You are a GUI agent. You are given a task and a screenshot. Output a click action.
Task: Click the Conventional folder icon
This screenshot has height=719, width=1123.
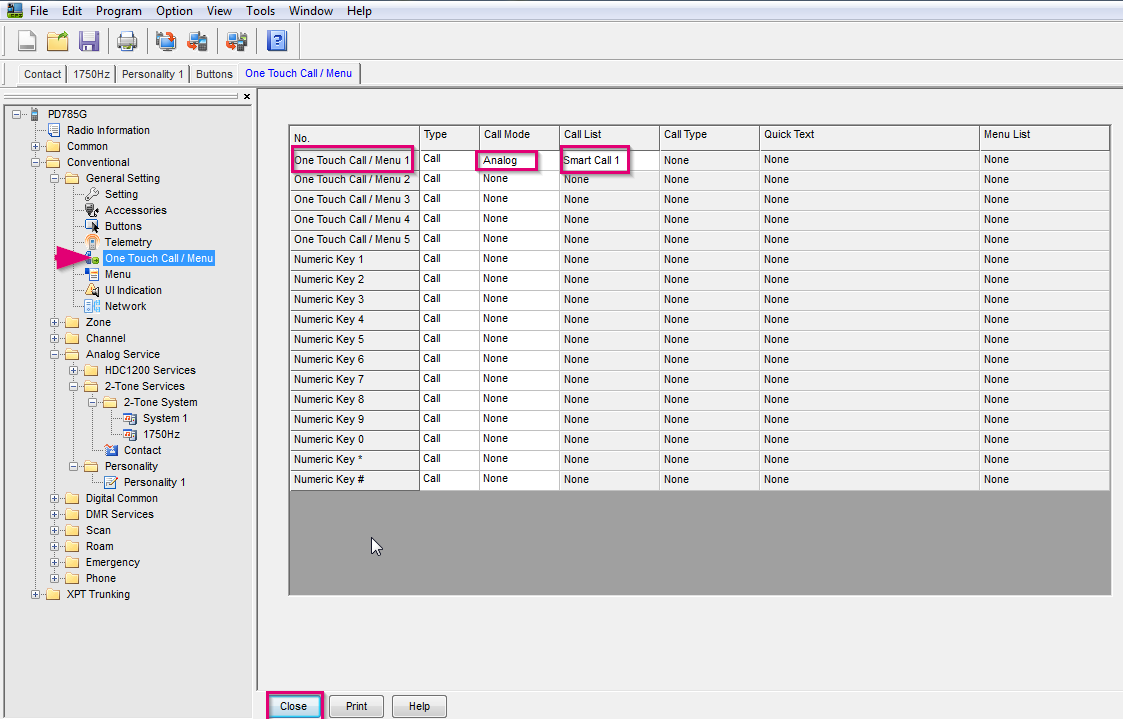click(x=53, y=162)
